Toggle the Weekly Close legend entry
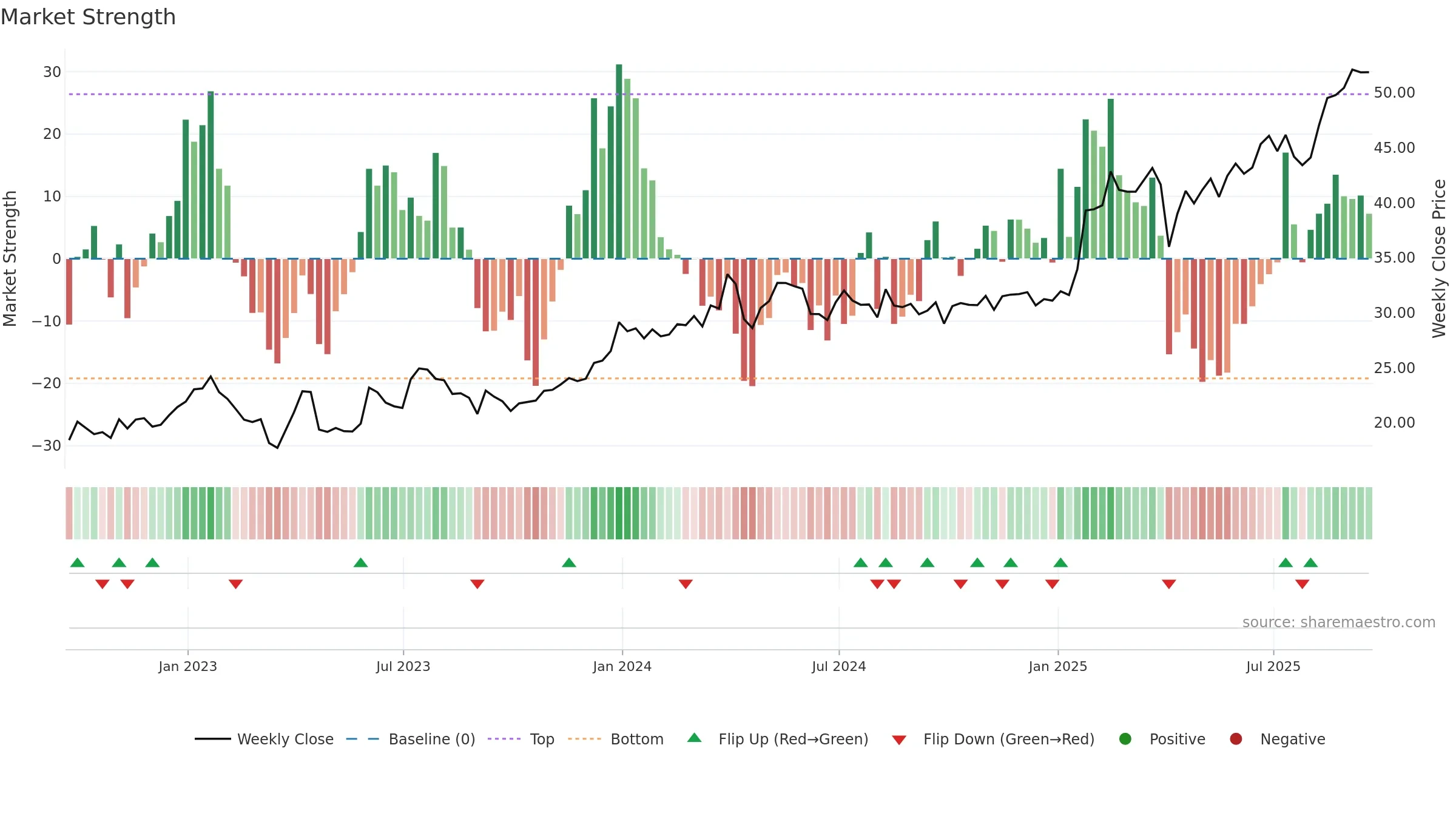1456x819 pixels. tap(264, 739)
